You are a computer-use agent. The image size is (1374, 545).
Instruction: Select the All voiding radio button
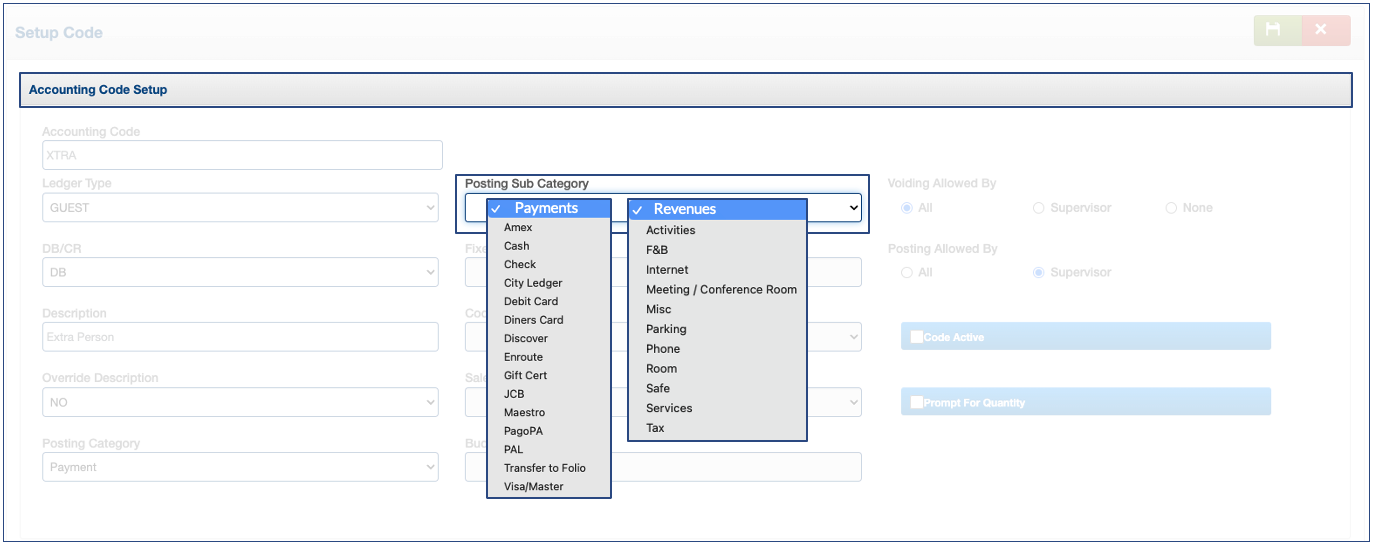tap(907, 208)
